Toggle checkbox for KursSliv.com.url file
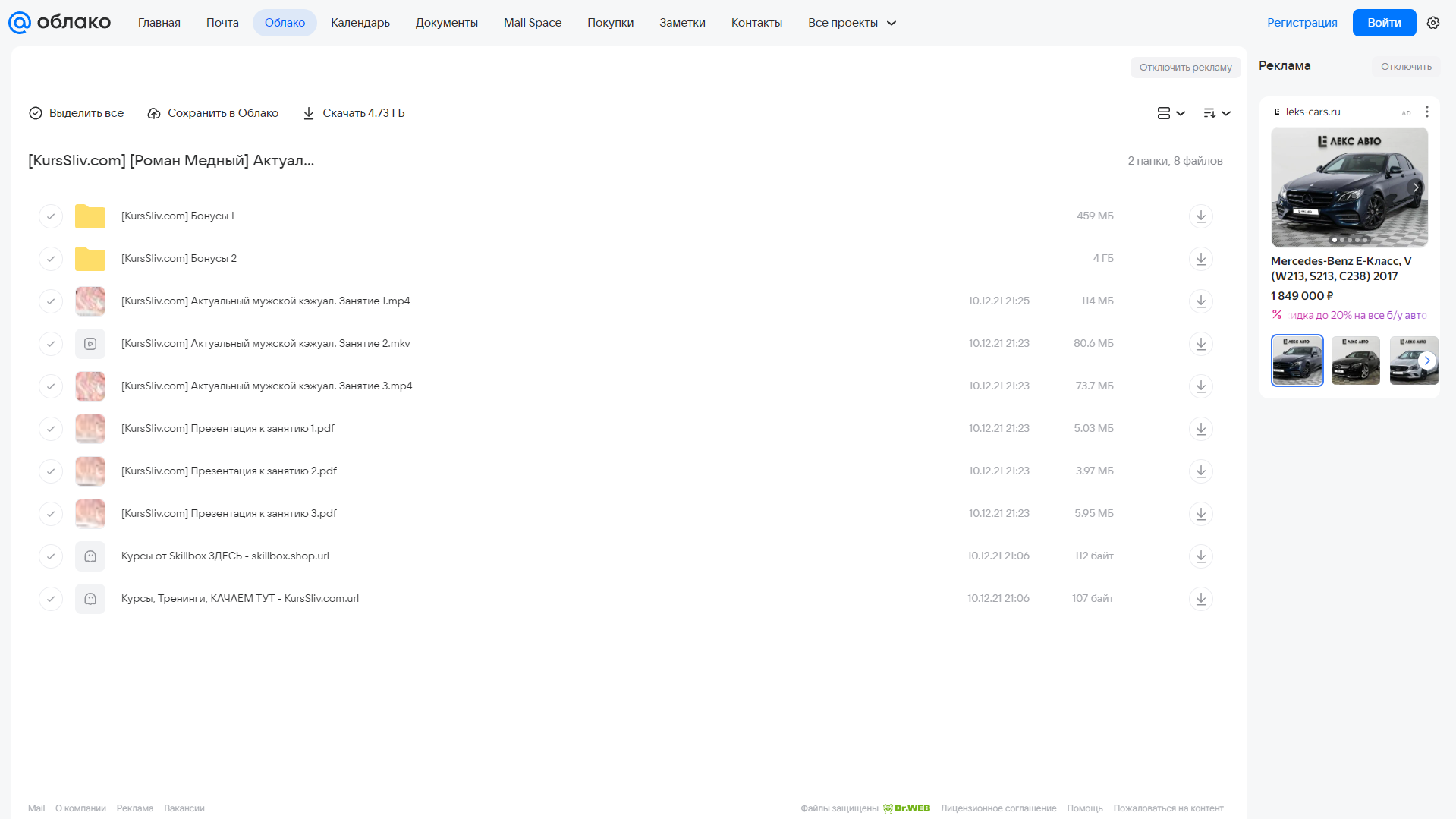The height and width of the screenshot is (819, 1456). pyautogui.click(x=51, y=599)
